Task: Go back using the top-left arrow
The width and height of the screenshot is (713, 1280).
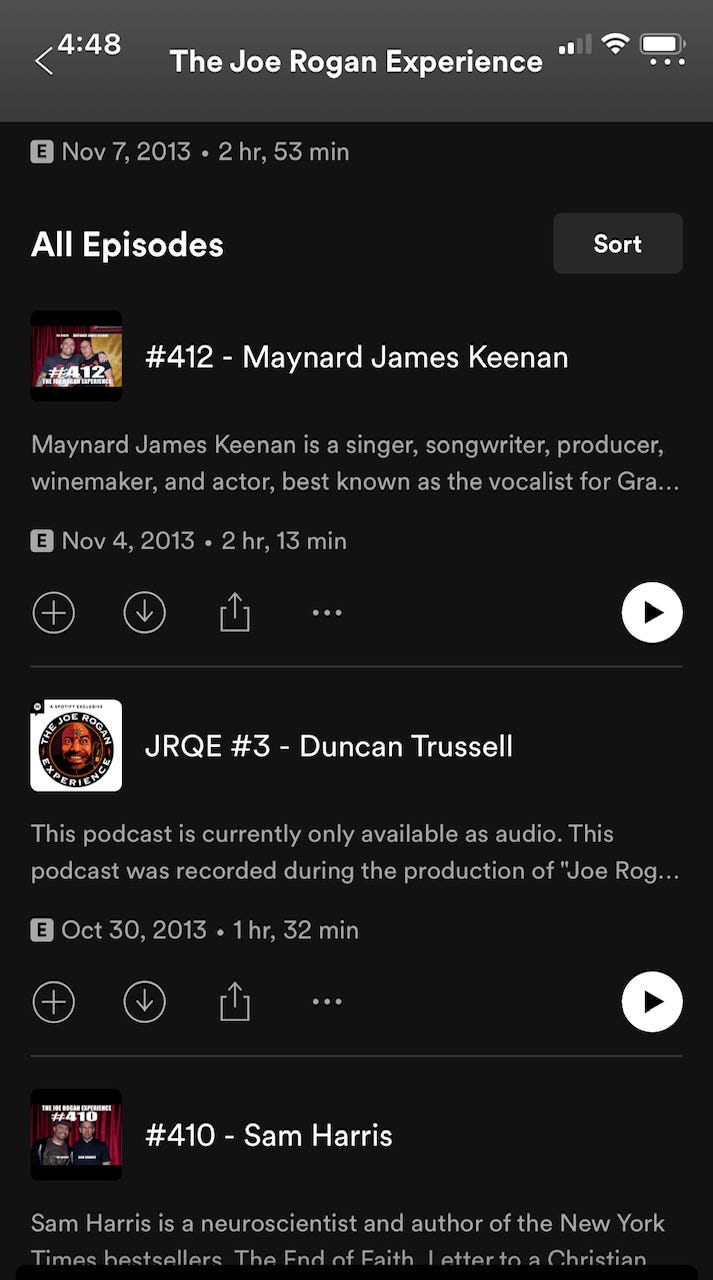Action: pyautogui.click(x=44, y=61)
